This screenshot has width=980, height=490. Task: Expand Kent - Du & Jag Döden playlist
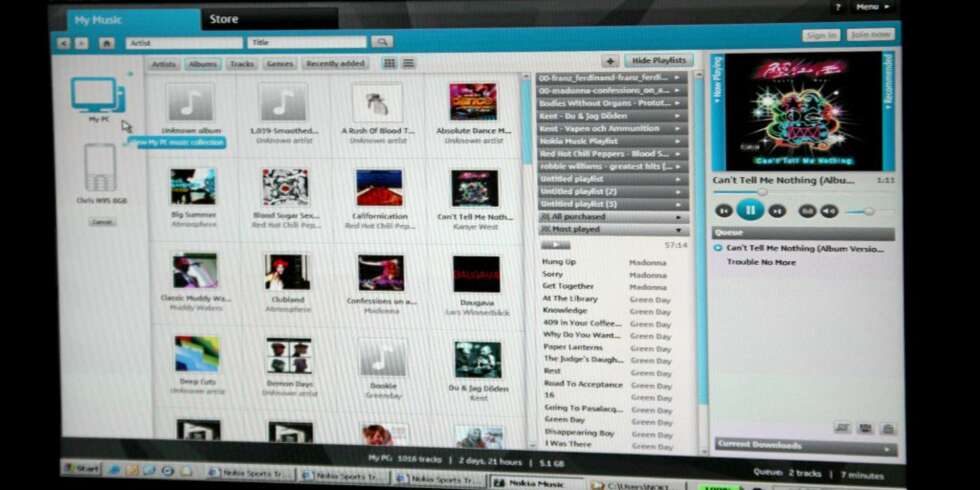[x=612, y=116]
